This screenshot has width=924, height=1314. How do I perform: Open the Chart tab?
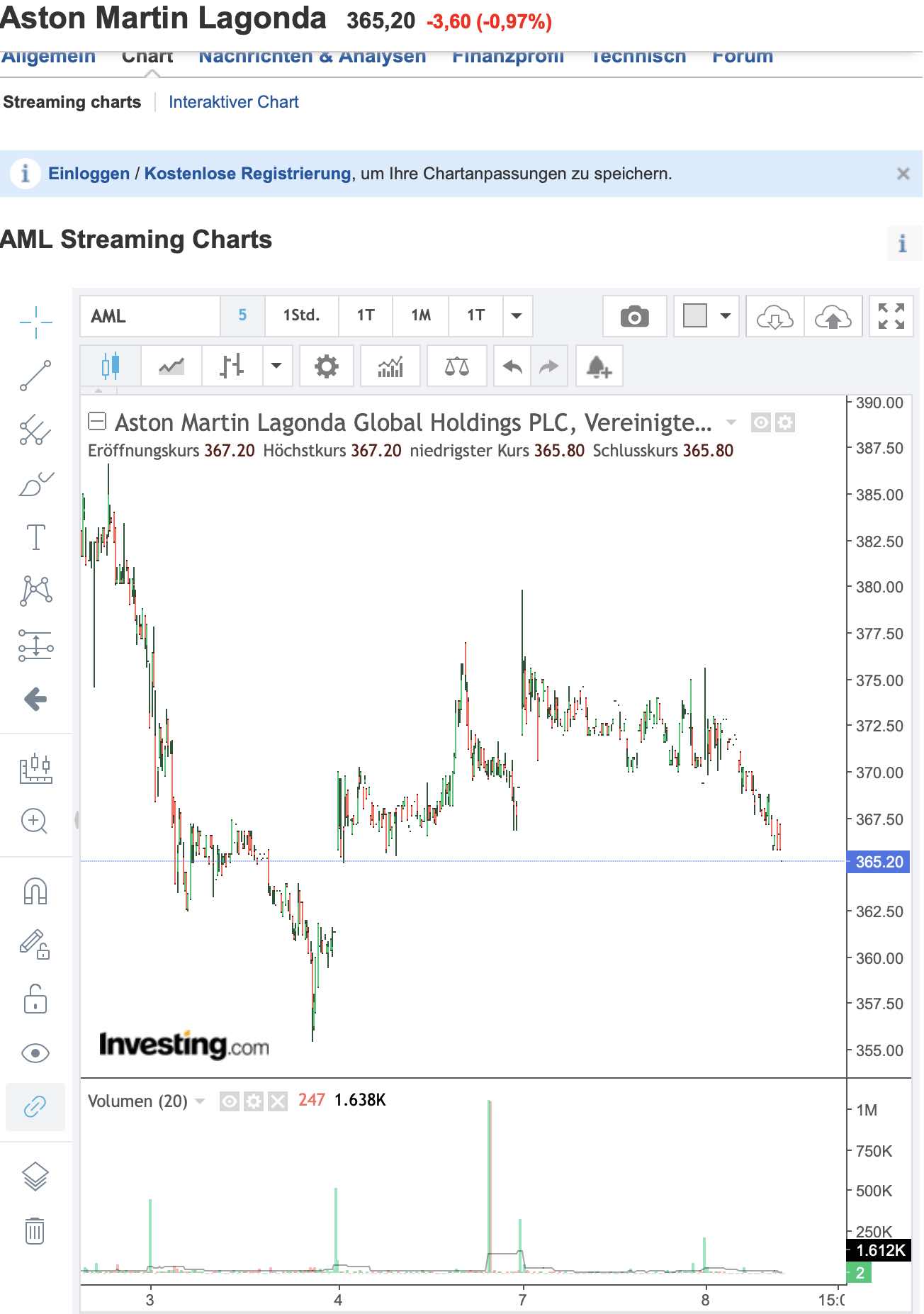point(147,57)
